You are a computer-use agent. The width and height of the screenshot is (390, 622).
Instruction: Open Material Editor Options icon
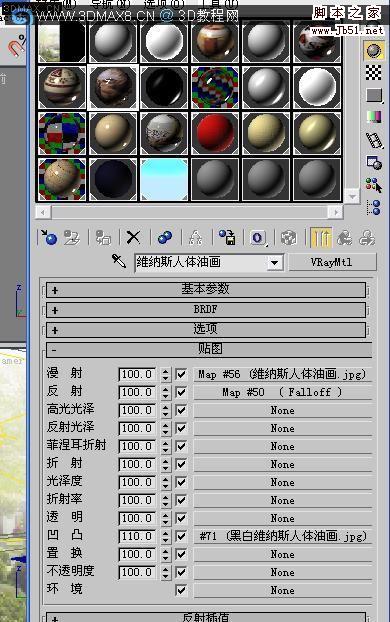click(x=374, y=163)
